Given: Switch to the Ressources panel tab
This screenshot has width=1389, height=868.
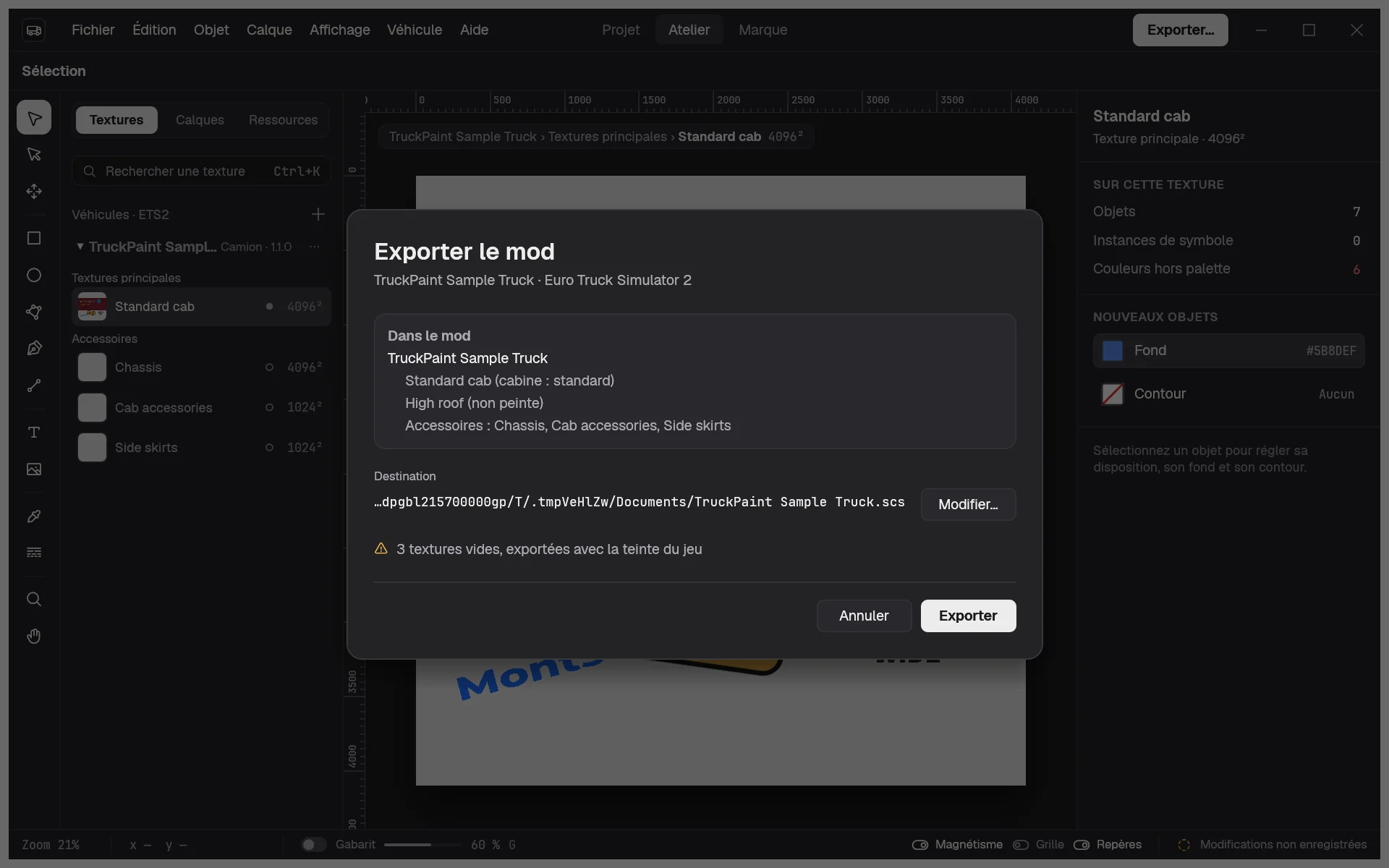Looking at the screenshot, I should (x=283, y=120).
